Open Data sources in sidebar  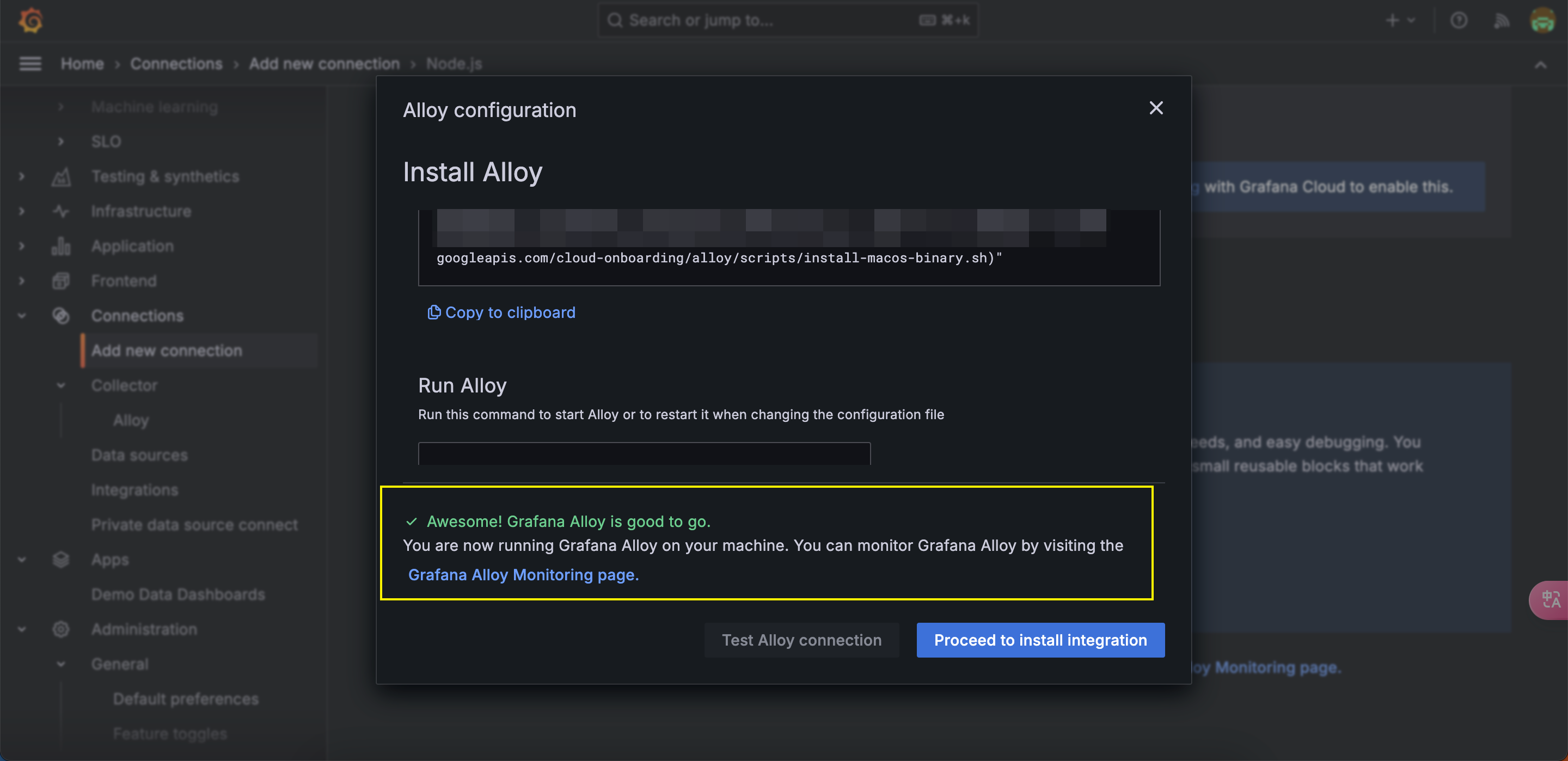(x=139, y=455)
